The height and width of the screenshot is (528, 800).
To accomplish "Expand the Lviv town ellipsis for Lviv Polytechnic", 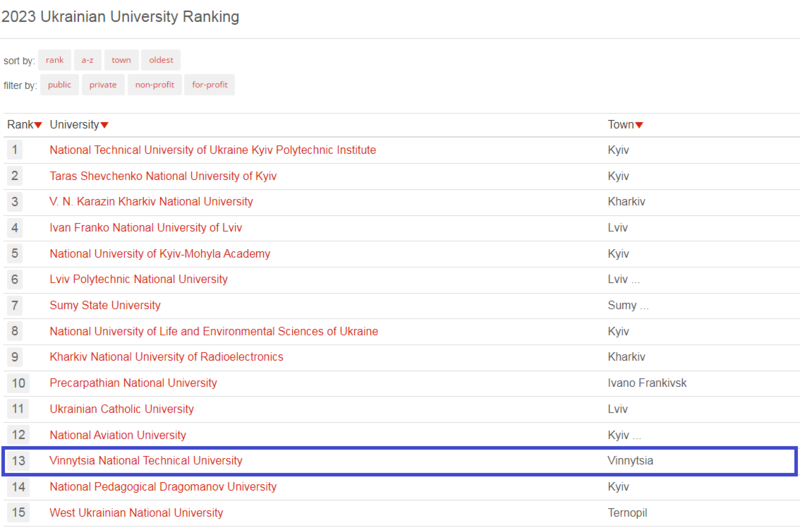I will click(635, 279).
